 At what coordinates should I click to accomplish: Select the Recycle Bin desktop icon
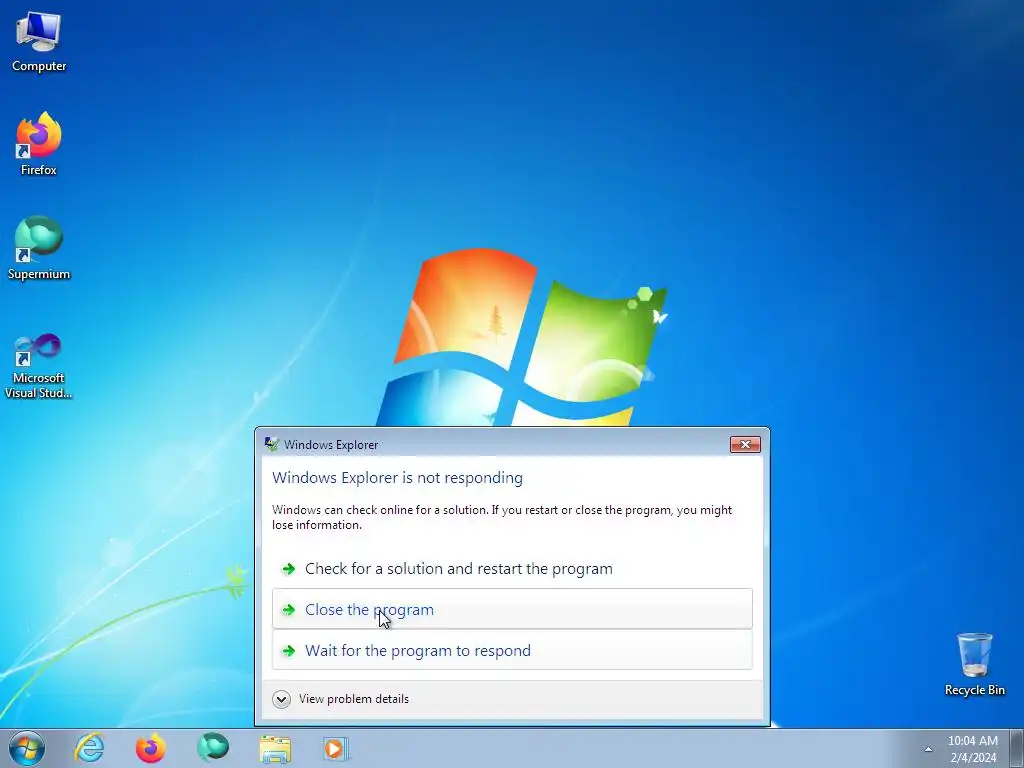pyautogui.click(x=974, y=664)
